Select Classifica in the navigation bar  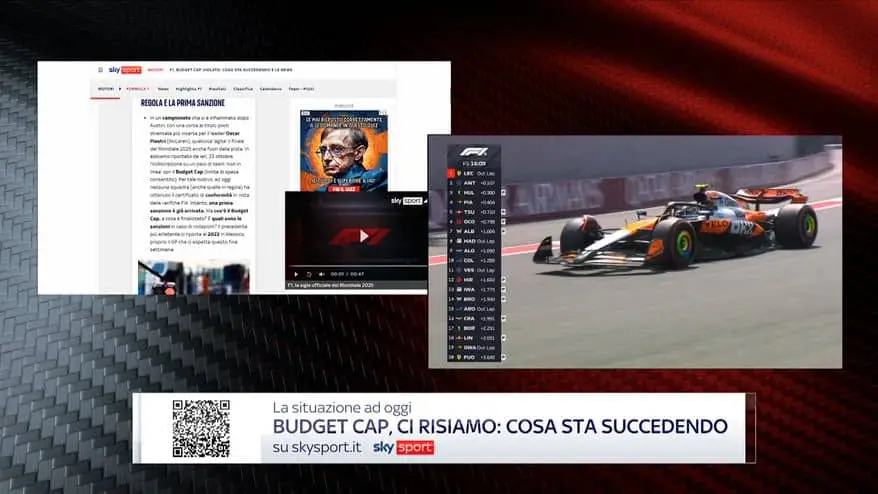243,89
